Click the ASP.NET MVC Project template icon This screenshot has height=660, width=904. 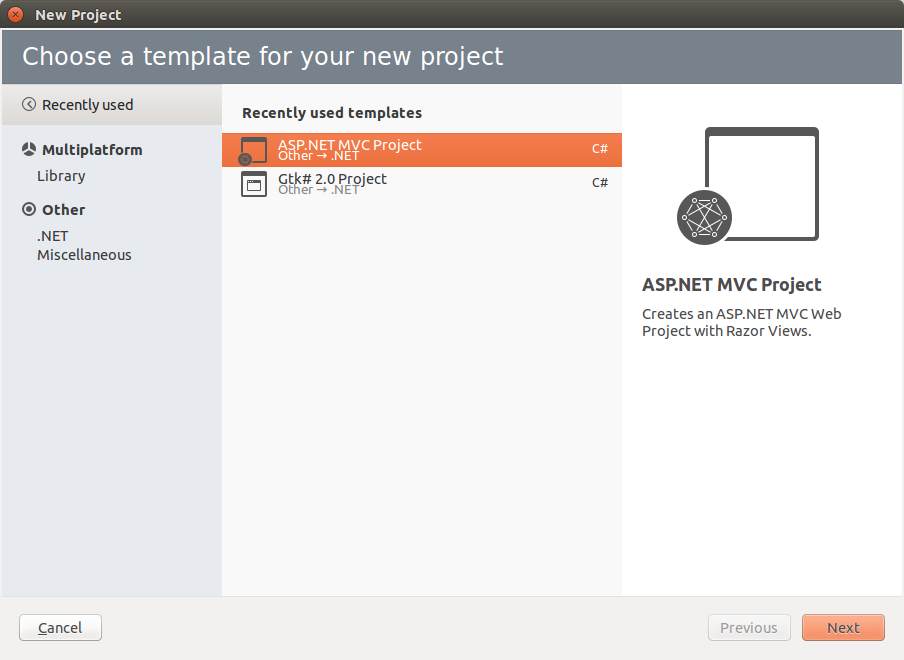coord(254,150)
